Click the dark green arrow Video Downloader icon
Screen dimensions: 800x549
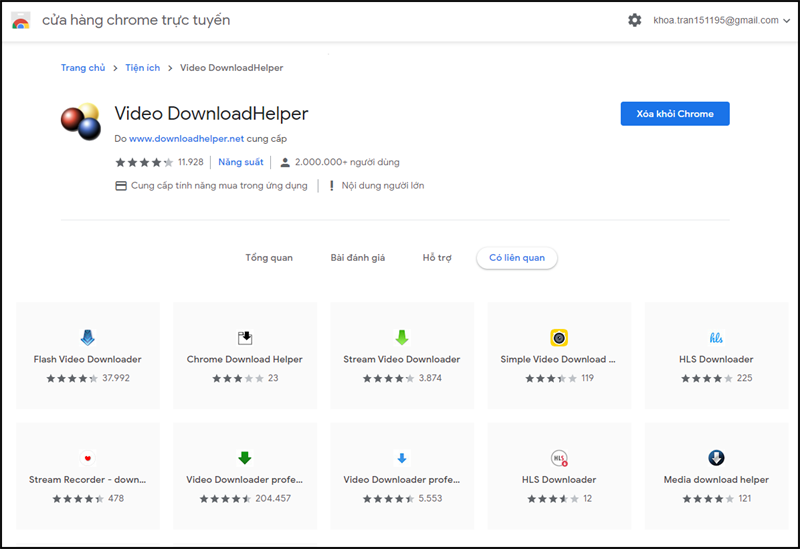tap(245, 458)
